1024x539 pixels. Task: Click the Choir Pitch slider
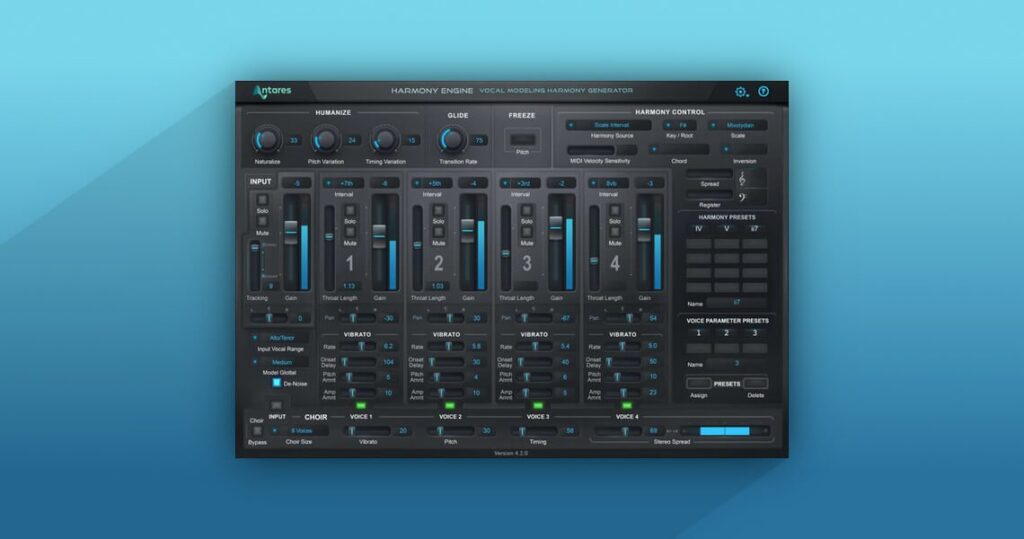click(451, 431)
